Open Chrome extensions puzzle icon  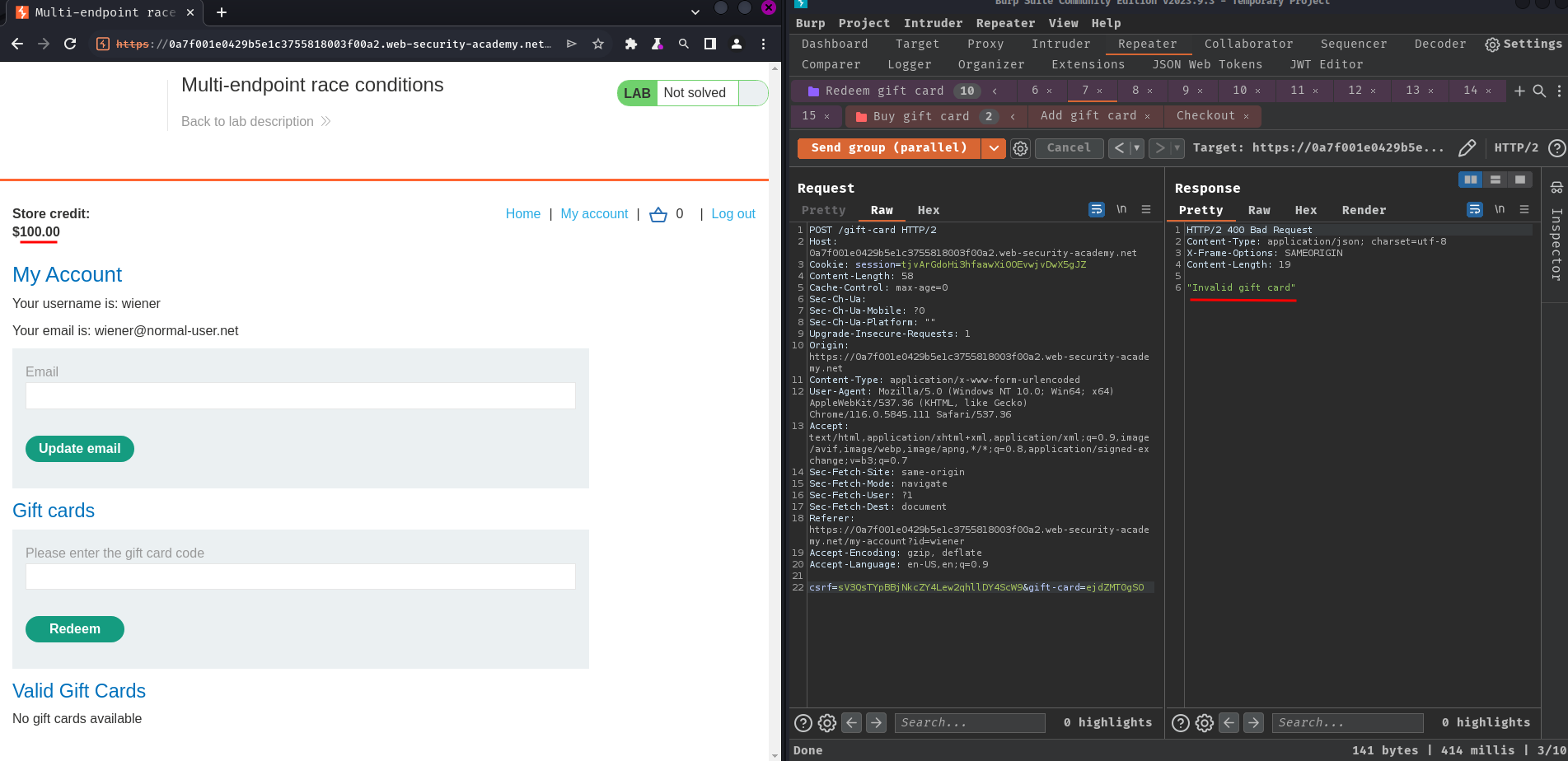[631, 44]
